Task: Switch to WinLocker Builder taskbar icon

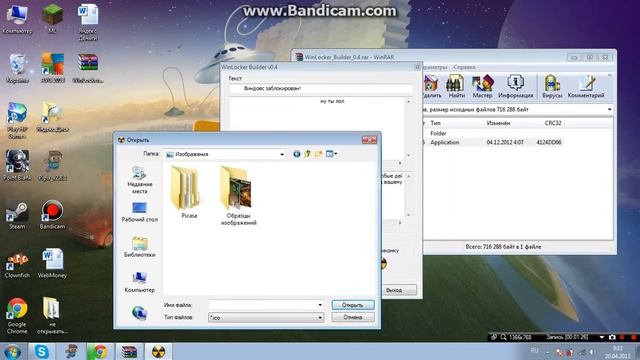Action: 158,352
